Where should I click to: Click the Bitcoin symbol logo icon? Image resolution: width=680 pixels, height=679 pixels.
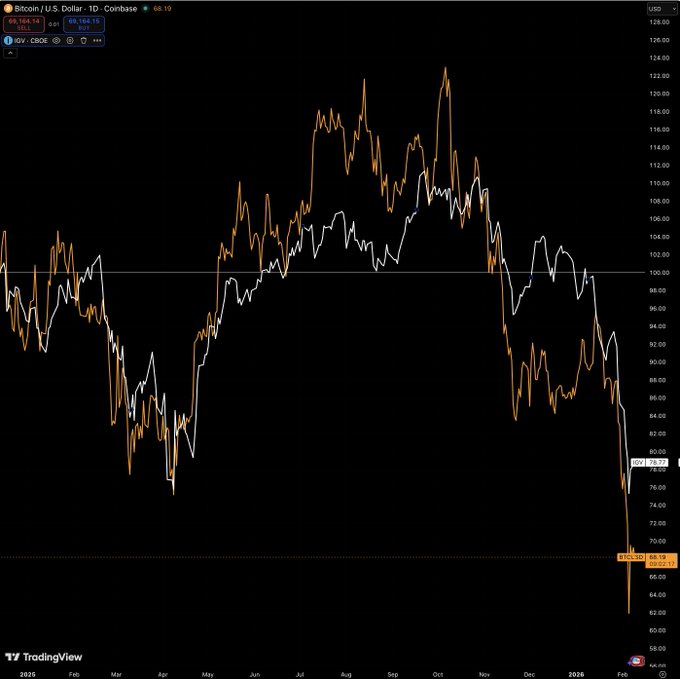[9, 8]
